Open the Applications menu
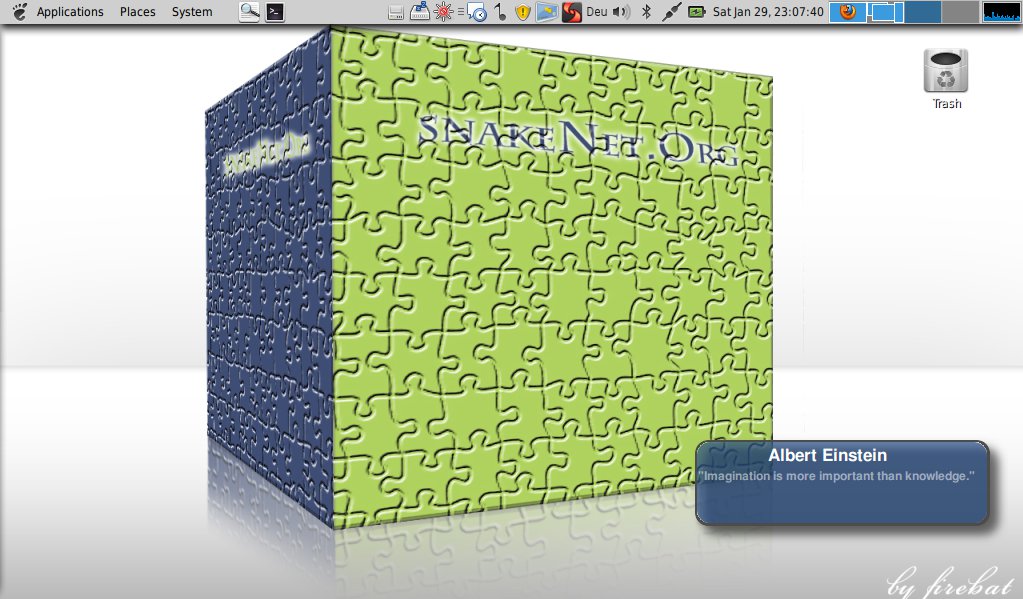Screen dimensions: 1023x599 coord(70,12)
